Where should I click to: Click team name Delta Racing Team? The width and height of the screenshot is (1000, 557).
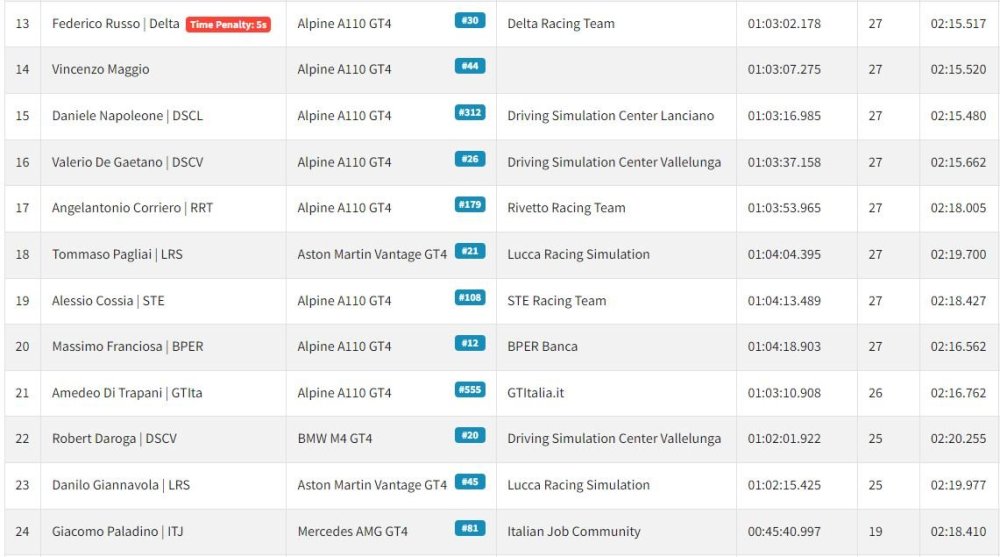click(561, 24)
